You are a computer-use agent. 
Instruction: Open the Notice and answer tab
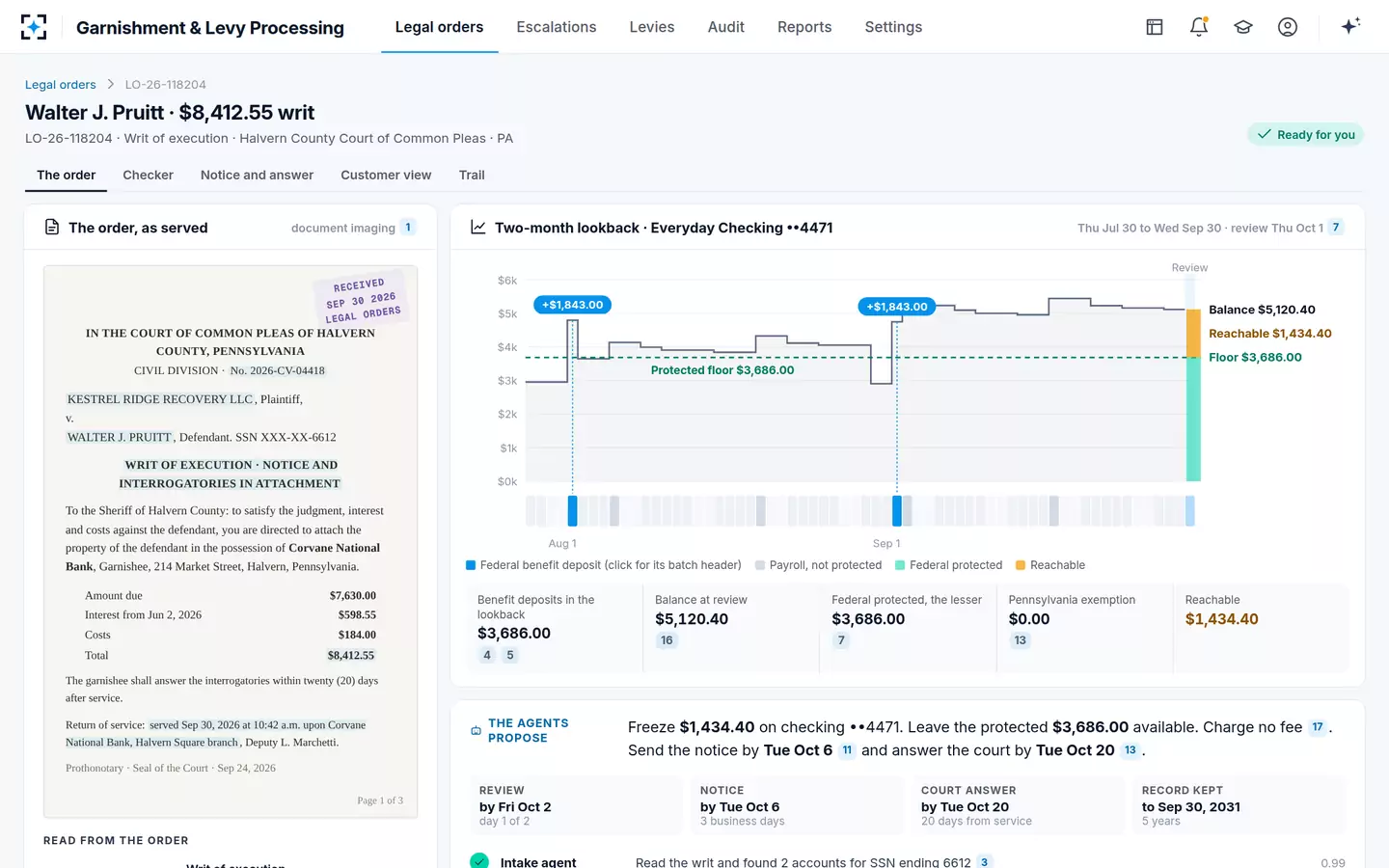pos(257,176)
